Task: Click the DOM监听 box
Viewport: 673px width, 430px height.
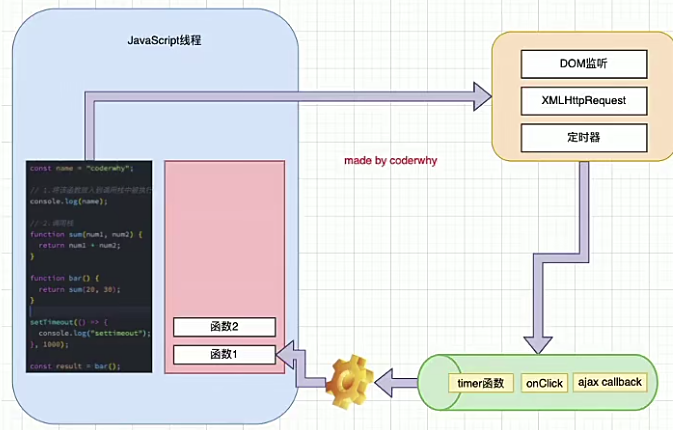Action: [x=585, y=64]
